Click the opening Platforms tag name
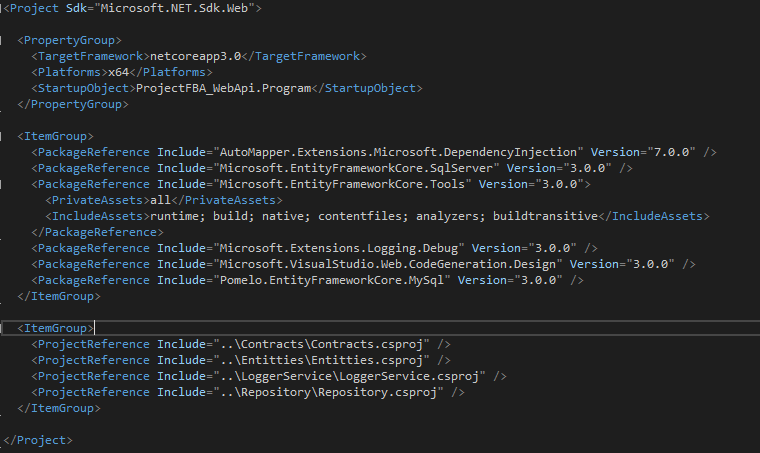 (69, 72)
